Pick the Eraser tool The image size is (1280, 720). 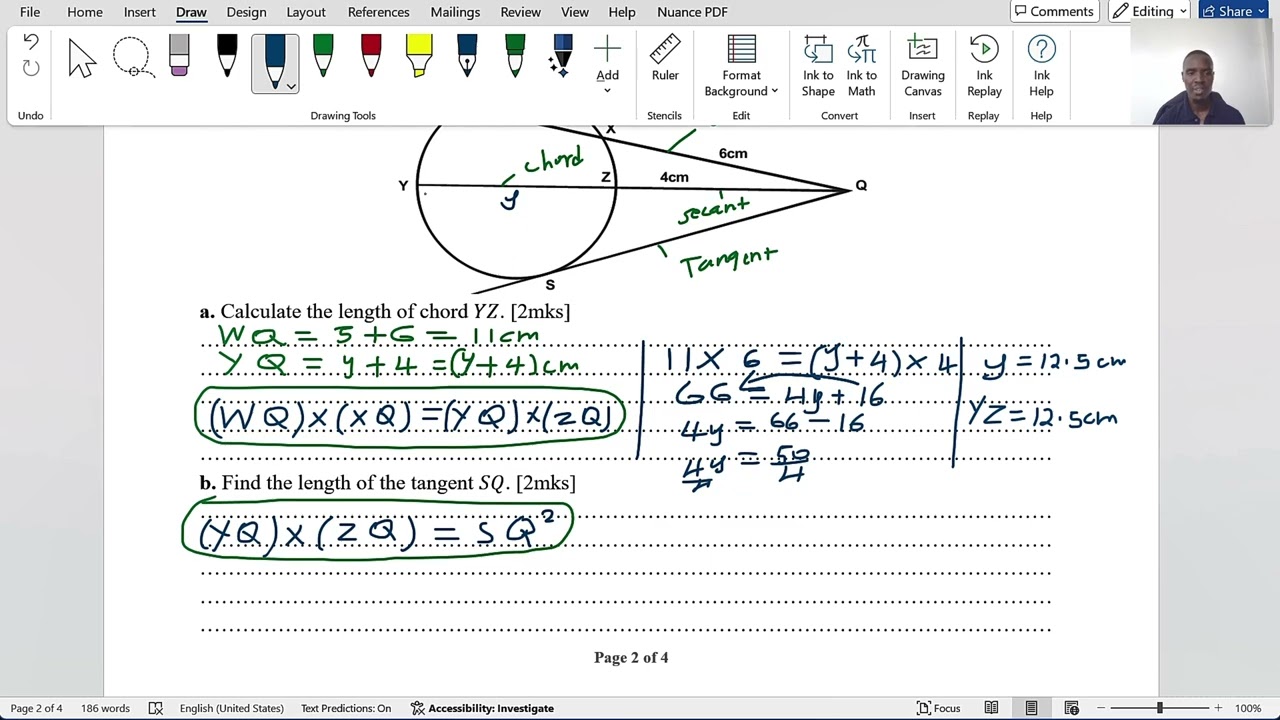(179, 56)
